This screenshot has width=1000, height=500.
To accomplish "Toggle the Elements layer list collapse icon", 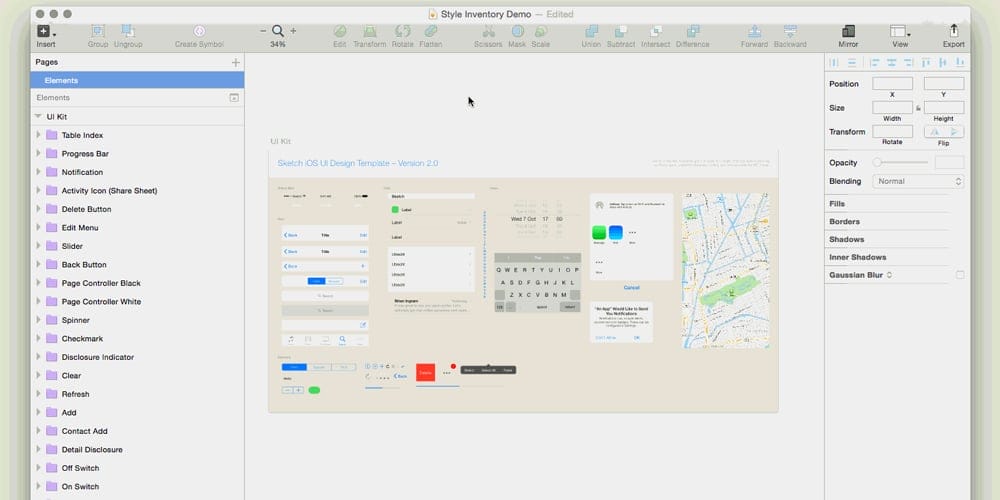I will [234, 98].
